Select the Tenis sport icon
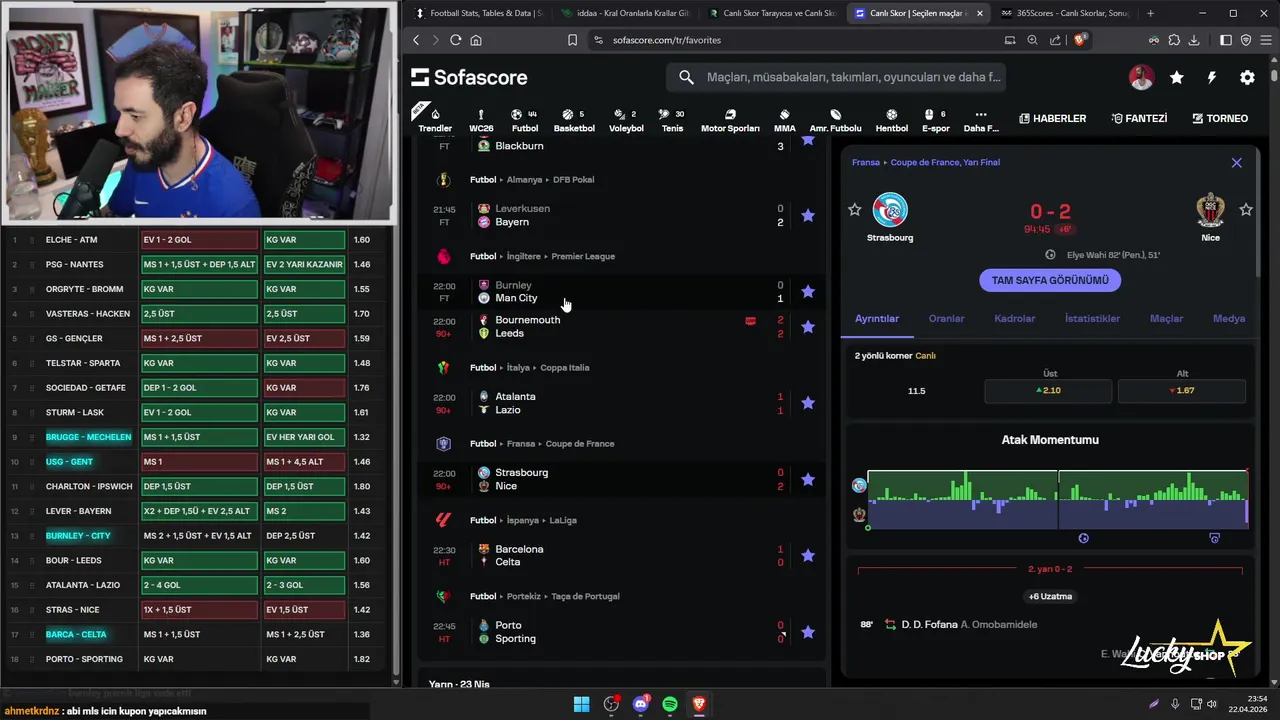The height and width of the screenshot is (720, 1280). pos(672,120)
